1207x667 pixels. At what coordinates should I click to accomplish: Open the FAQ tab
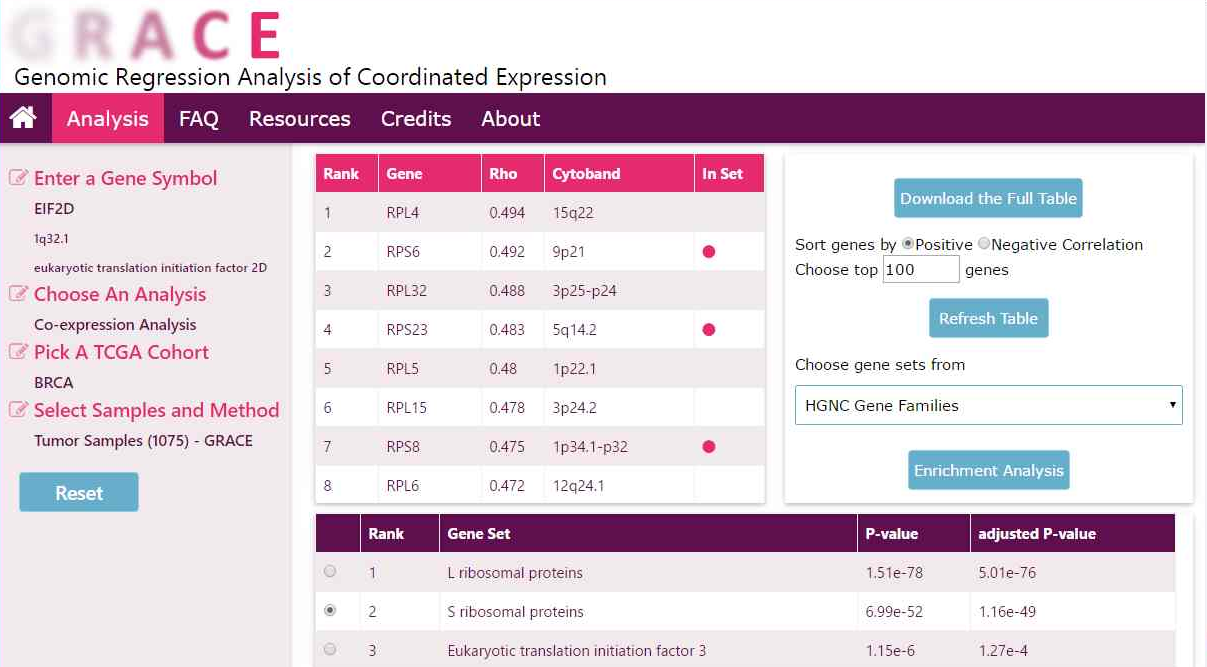click(198, 118)
